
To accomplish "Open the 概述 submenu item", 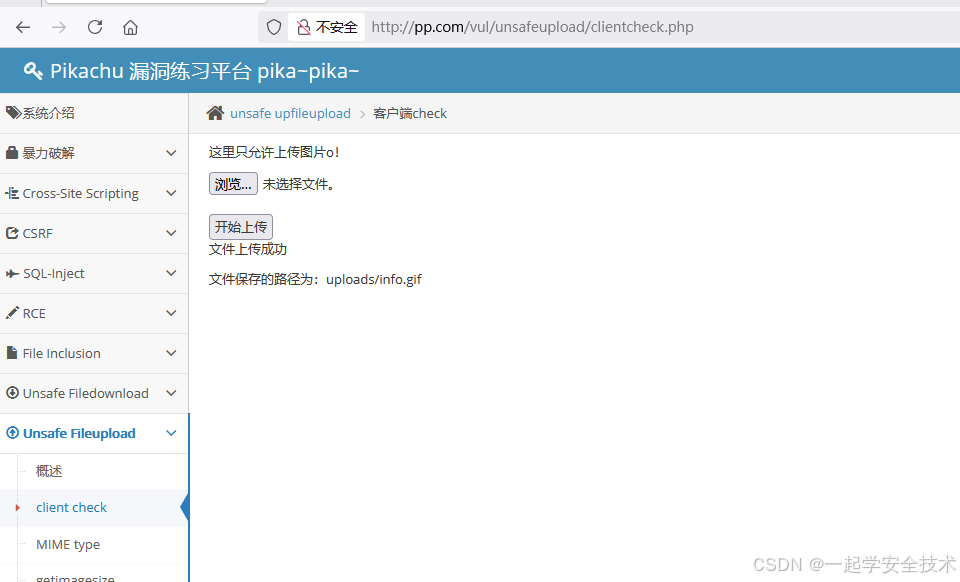I will pos(49,471).
